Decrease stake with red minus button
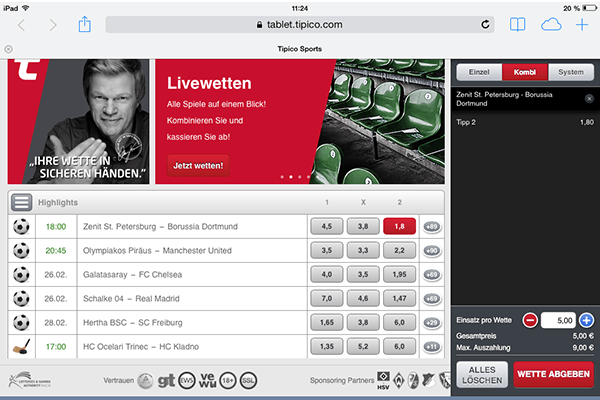The height and width of the screenshot is (400, 600). coord(530,320)
